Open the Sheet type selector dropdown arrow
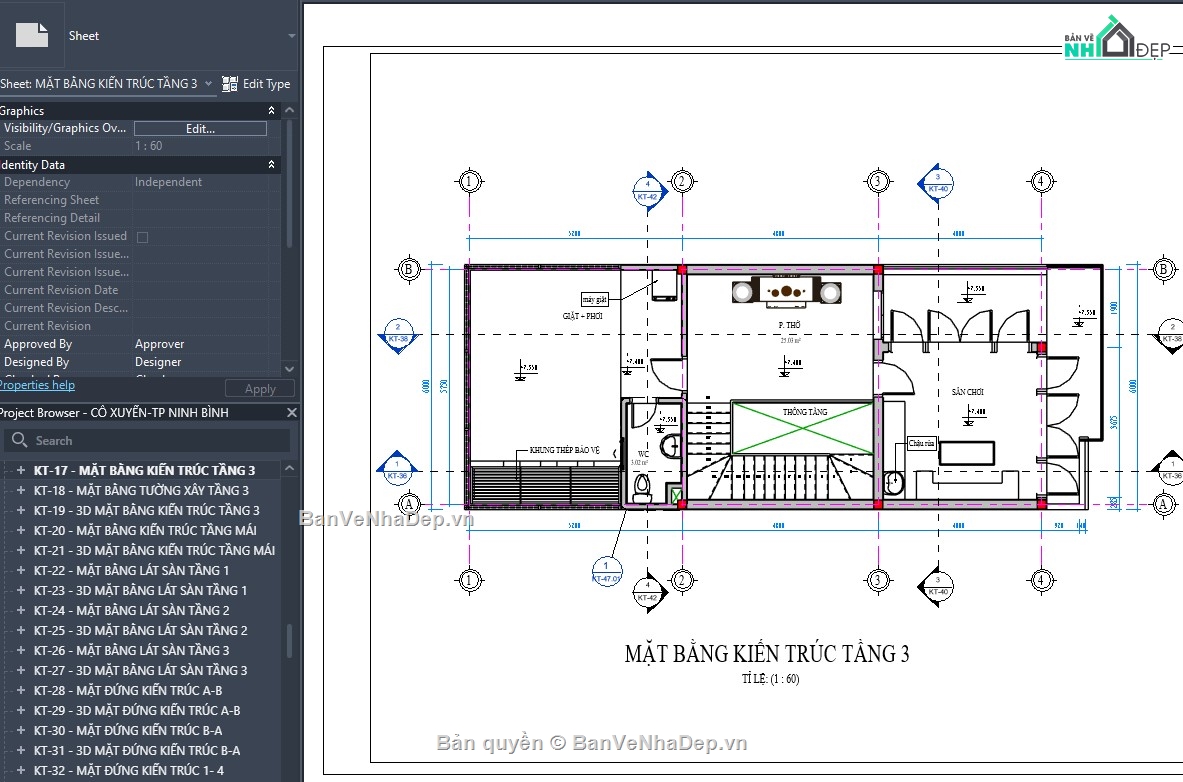1183x782 pixels. [291, 35]
